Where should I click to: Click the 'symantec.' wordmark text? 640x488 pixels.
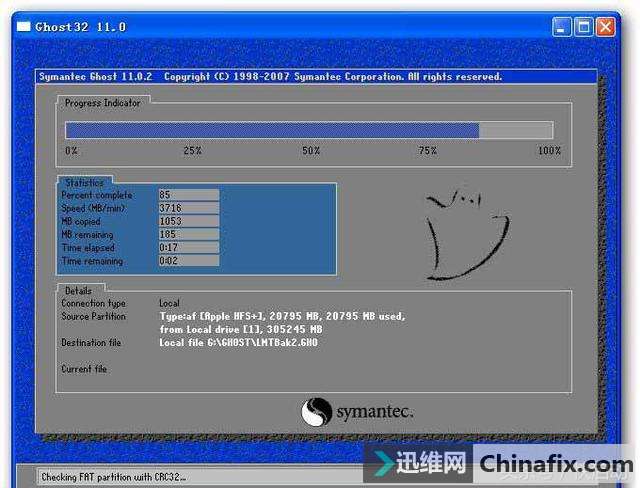[x=375, y=412]
